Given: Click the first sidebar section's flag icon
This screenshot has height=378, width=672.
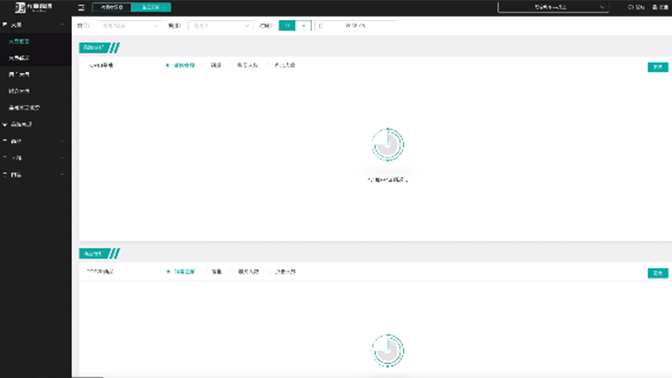Looking at the screenshot, I should (5, 25).
